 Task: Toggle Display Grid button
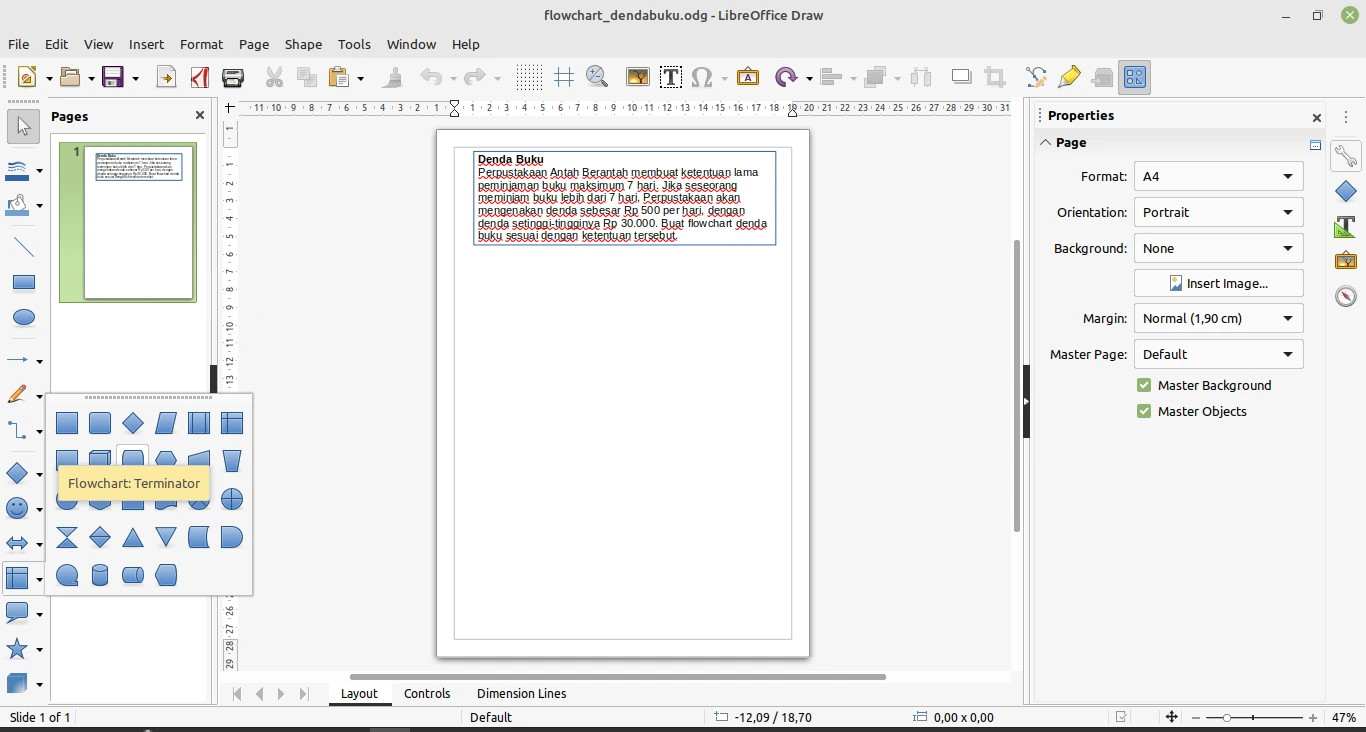point(530,77)
